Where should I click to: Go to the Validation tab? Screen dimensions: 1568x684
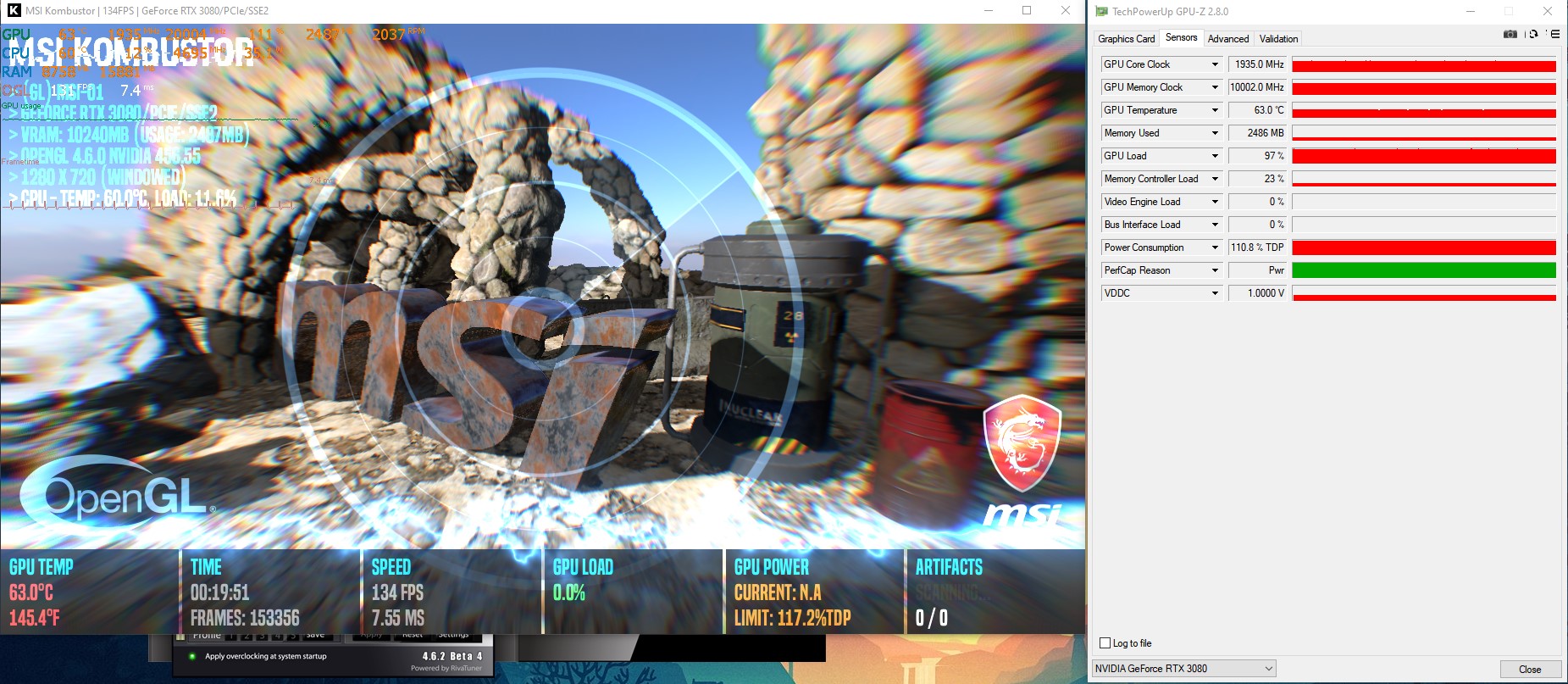(1278, 39)
